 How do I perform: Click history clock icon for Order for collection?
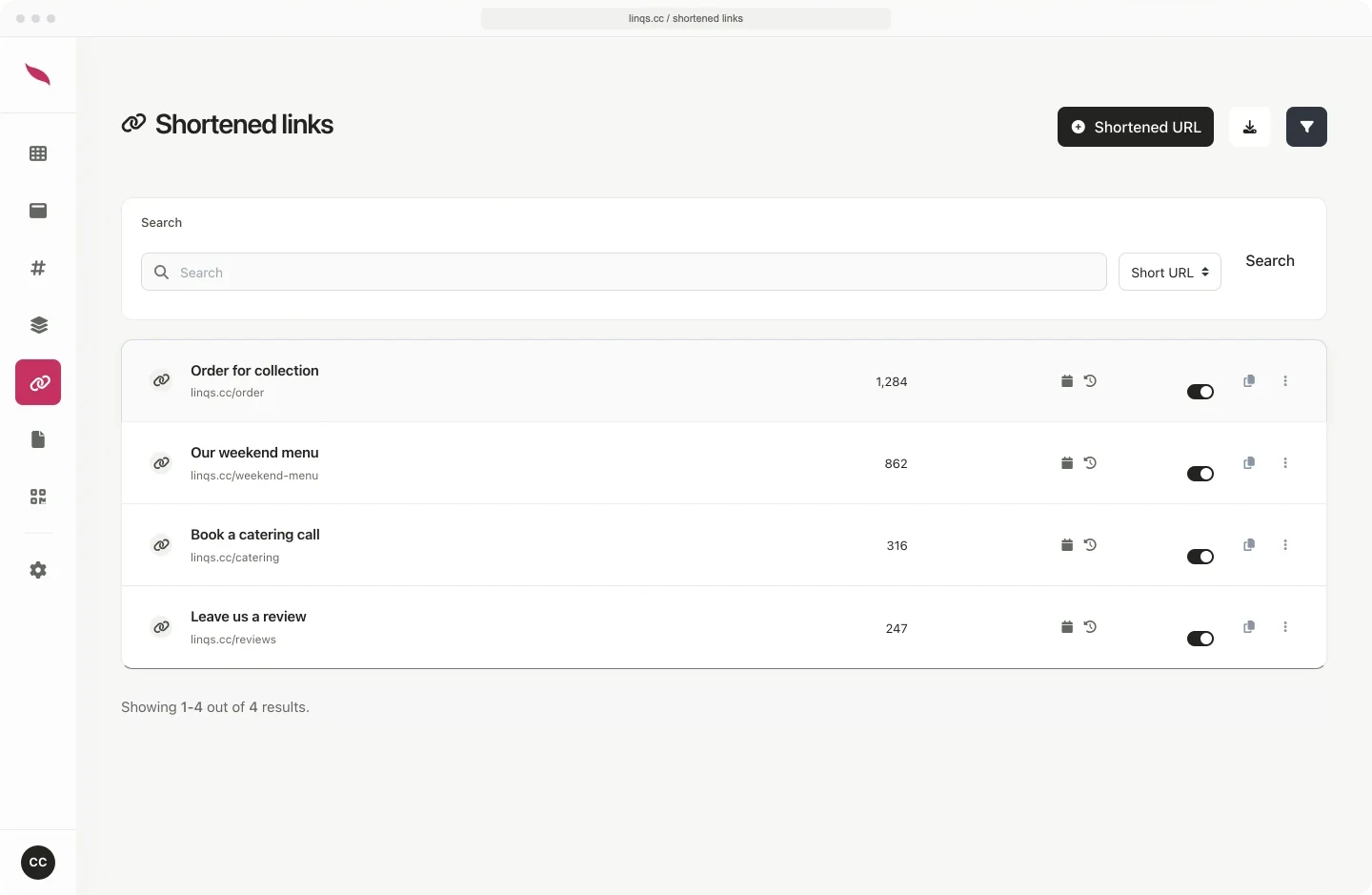click(1090, 381)
